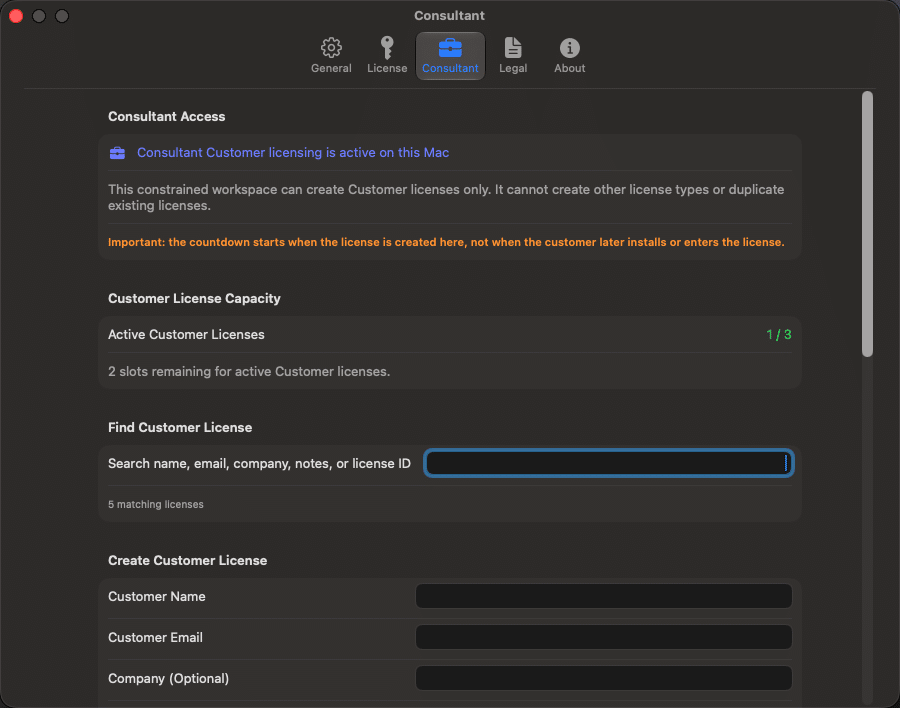This screenshot has height=708, width=900.
Task: Click the 'Consultant Access' heading
Action: pyautogui.click(x=166, y=117)
